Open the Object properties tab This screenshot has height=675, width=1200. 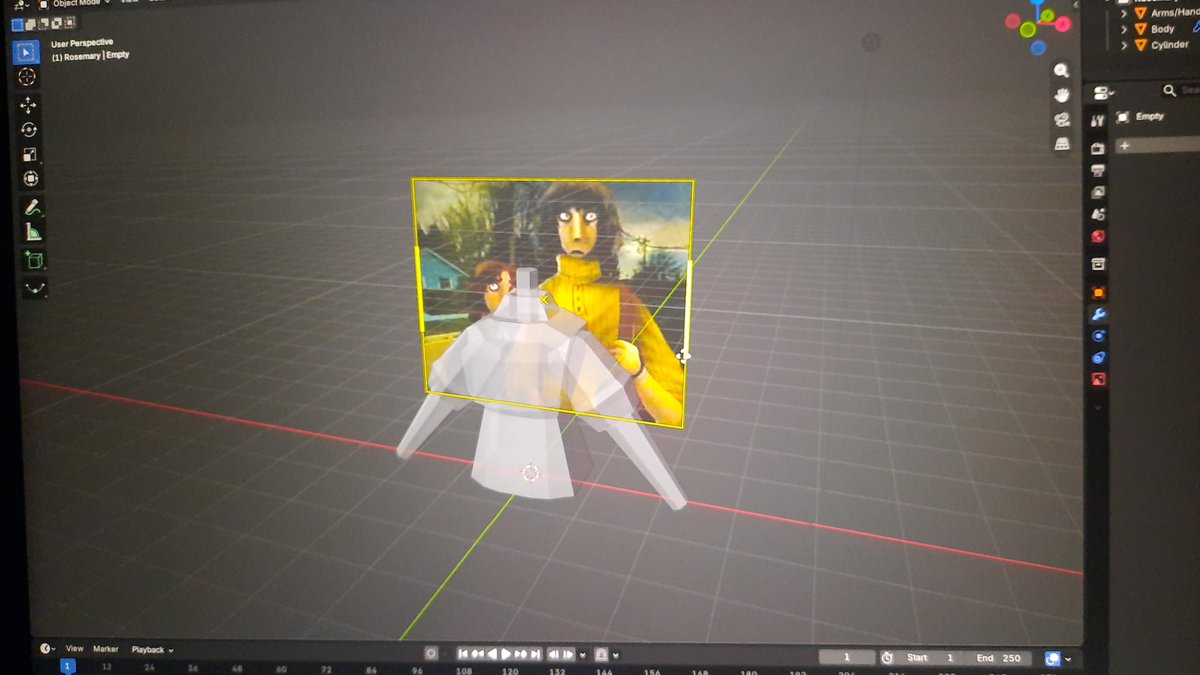(1098, 292)
